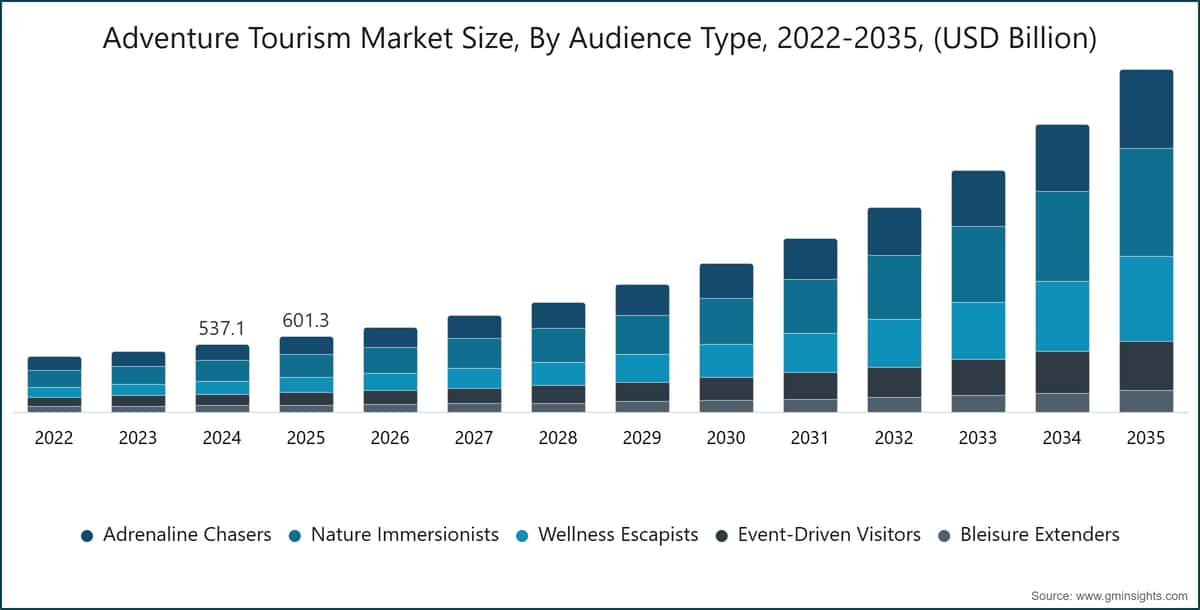This screenshot has height=610, width=1200.
Task: Toggle the Adrenaline Chasers legend entry
Action: point(176,535)
